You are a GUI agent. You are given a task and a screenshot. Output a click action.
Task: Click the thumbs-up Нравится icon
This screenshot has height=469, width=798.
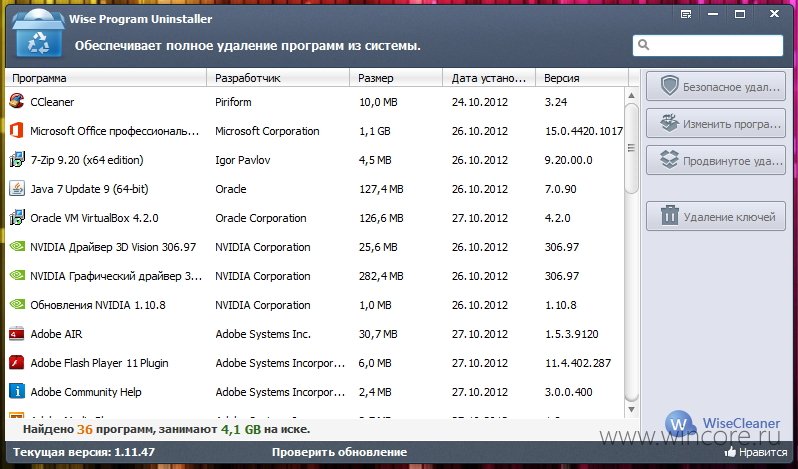click(730, 451)
